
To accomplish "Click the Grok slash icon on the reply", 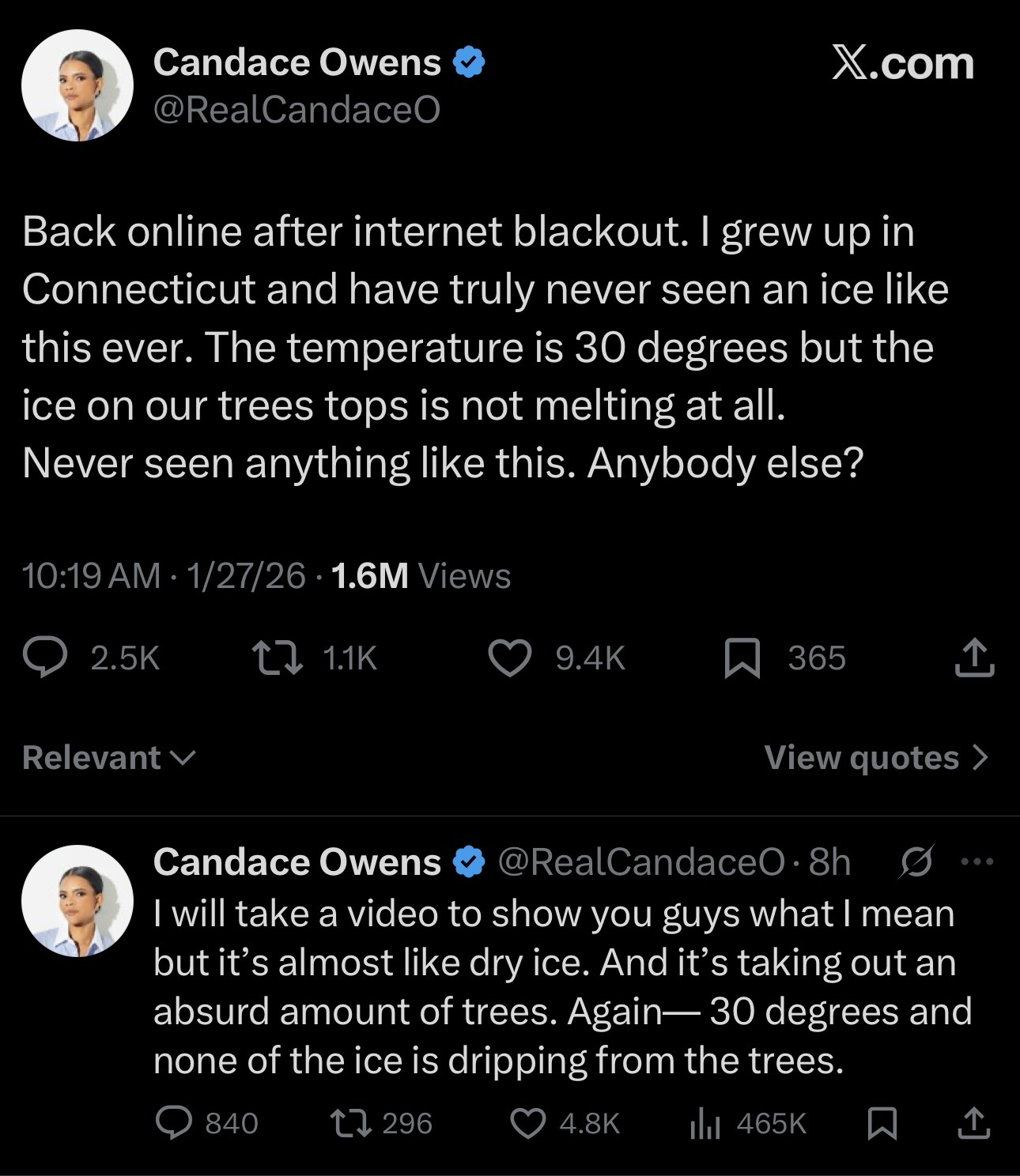I will (x=916, y=861).
